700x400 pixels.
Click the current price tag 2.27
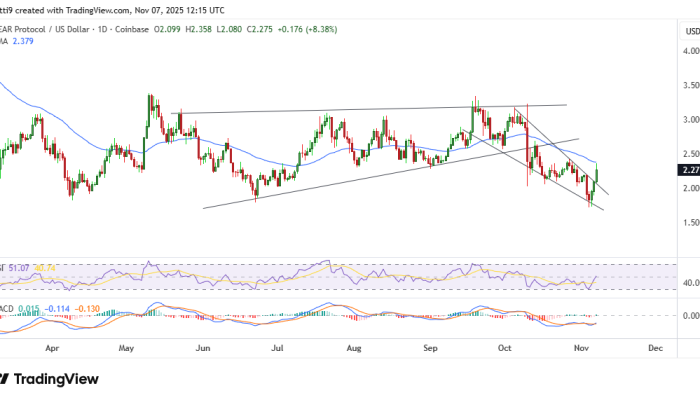[690, 169]
